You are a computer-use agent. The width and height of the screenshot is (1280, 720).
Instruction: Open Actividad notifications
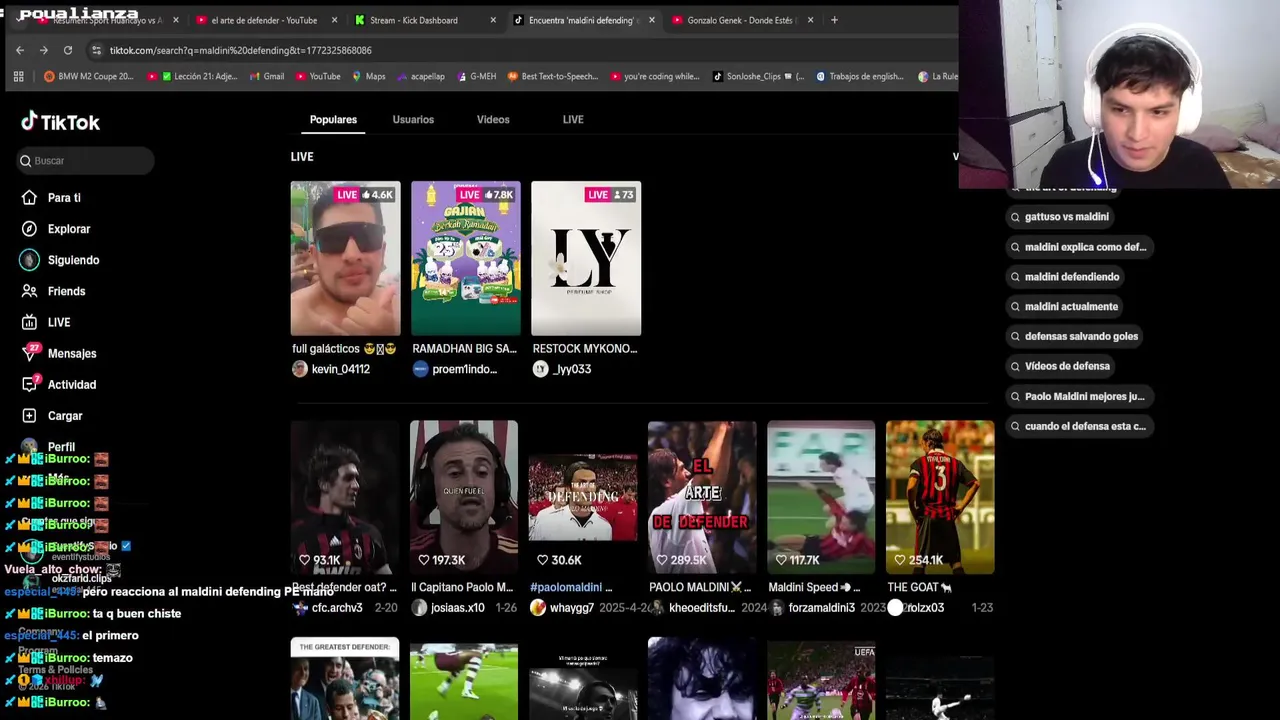click(59, 384)
